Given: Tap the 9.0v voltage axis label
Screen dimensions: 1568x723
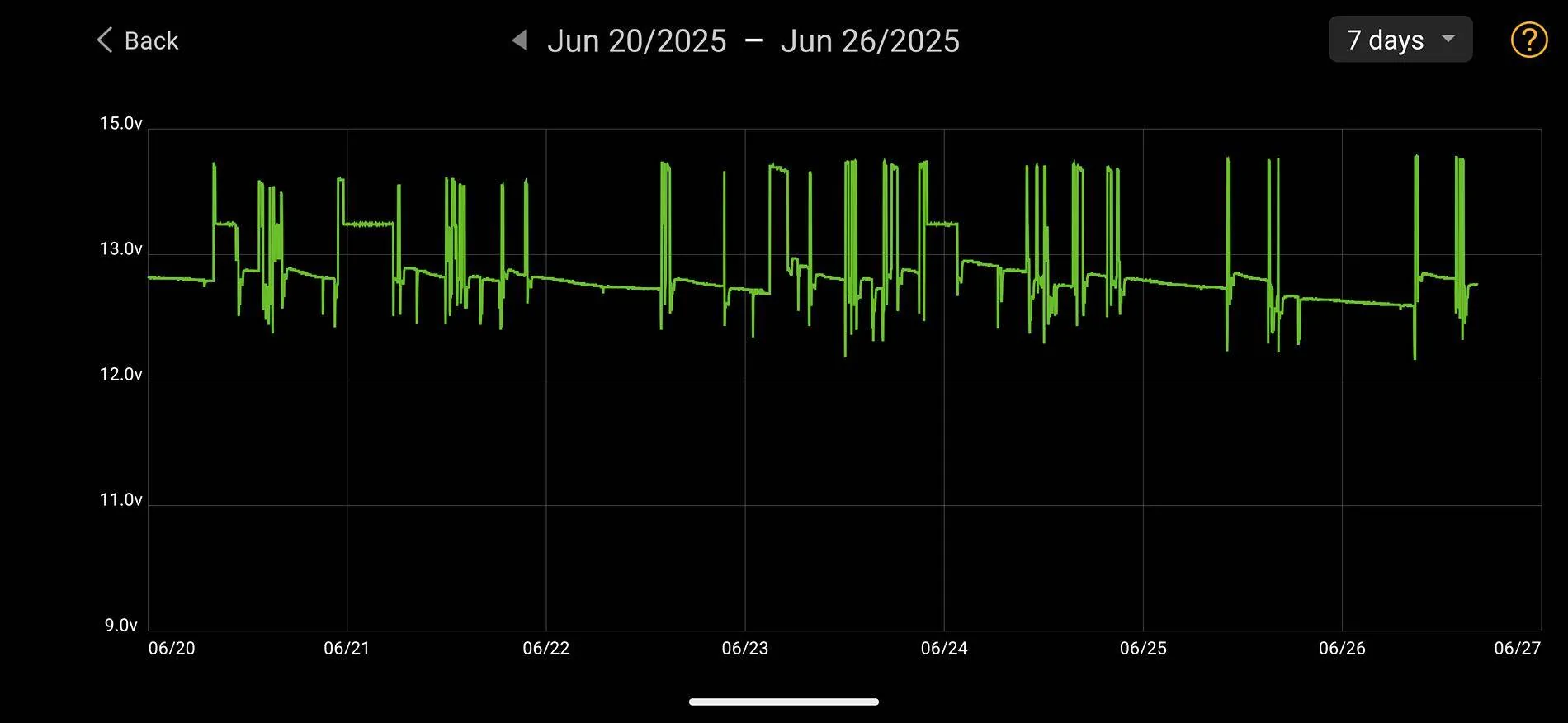Looking at the screenshot, I should (x=120, y=626).
